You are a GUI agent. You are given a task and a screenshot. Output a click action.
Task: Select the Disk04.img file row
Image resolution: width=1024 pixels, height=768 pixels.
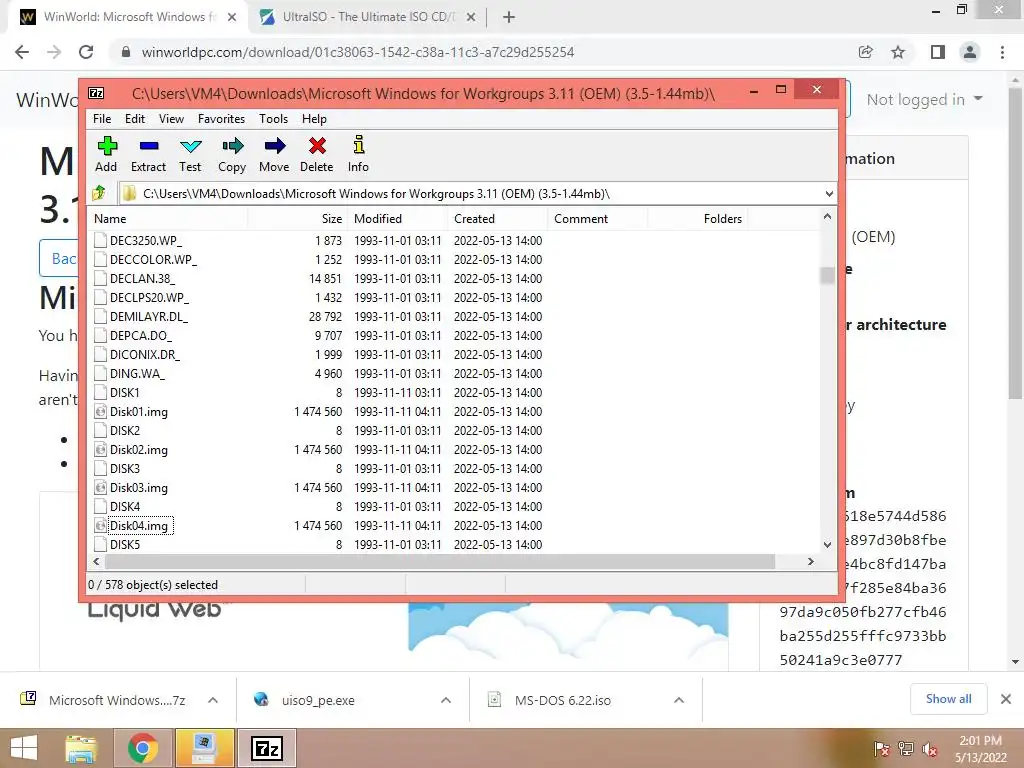click(x=455, y=526)
